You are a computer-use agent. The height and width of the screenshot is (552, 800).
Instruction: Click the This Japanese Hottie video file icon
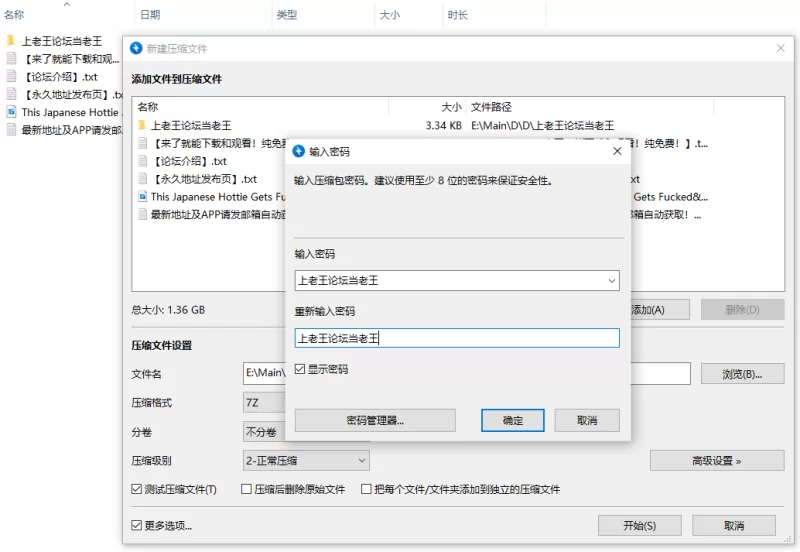[143, 197]
